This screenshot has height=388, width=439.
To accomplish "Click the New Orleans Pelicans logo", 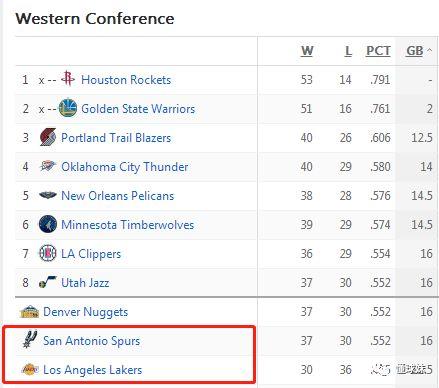I will (48, 195).
